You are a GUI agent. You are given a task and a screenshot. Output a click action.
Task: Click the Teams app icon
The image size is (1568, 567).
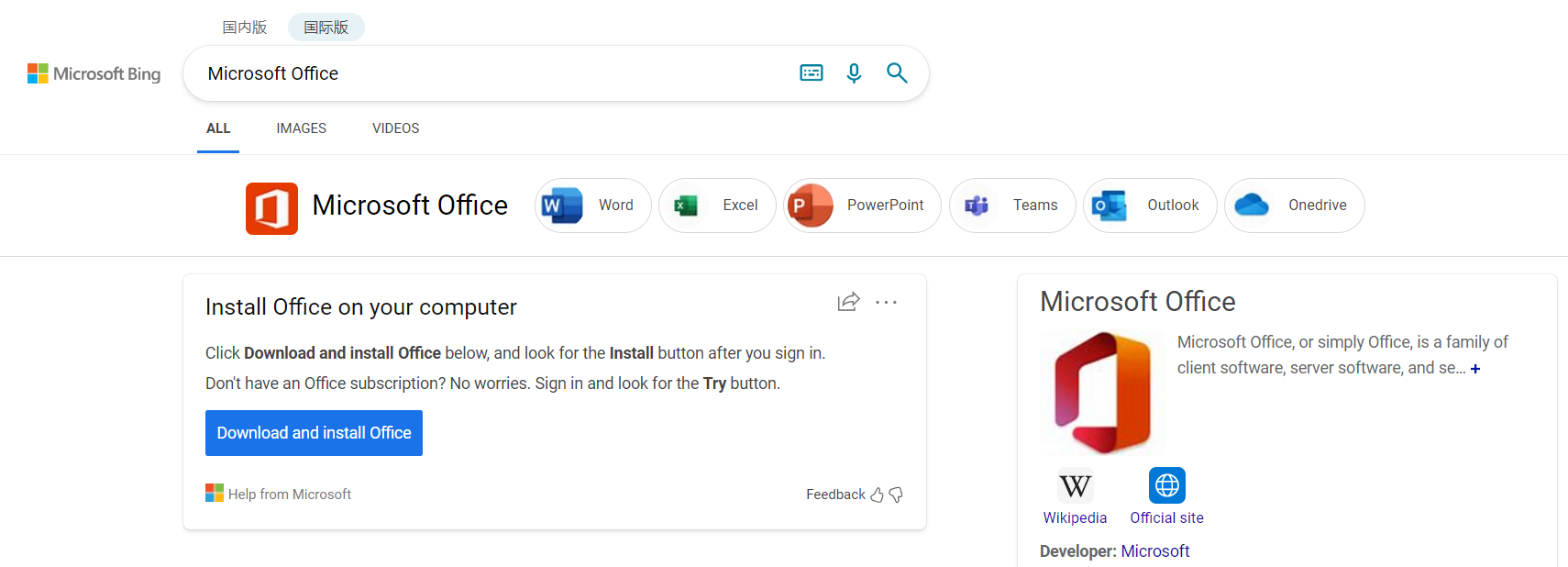(977, 206)
